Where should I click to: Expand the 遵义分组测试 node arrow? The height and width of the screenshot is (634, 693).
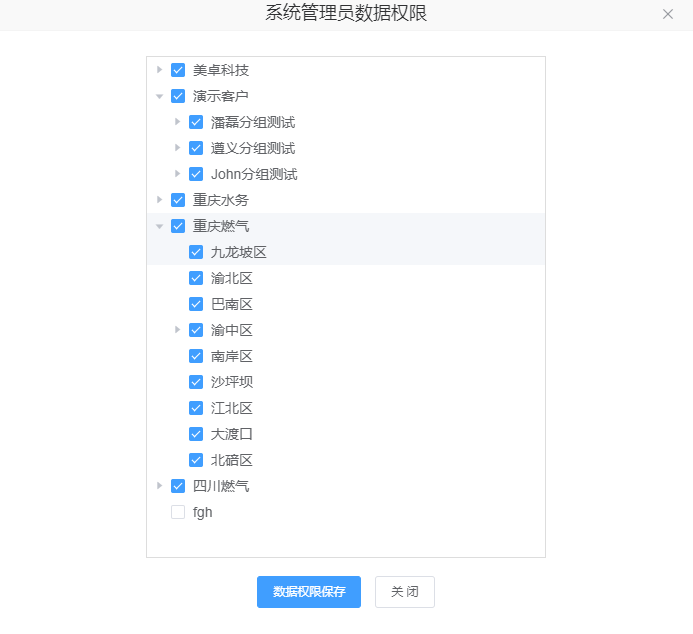[177, 148]
